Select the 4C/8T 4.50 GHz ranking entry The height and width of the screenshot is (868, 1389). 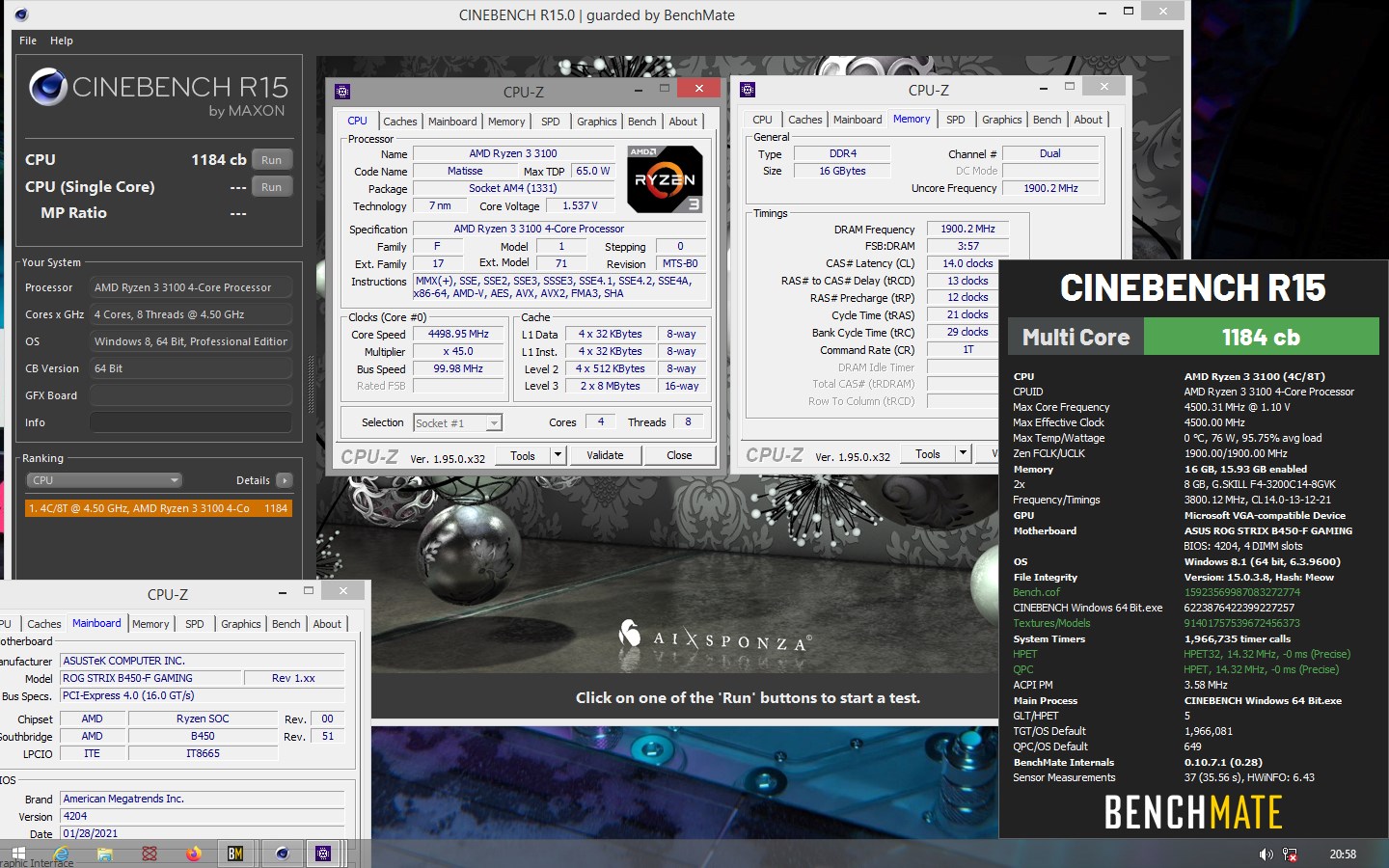click(158, 508)
